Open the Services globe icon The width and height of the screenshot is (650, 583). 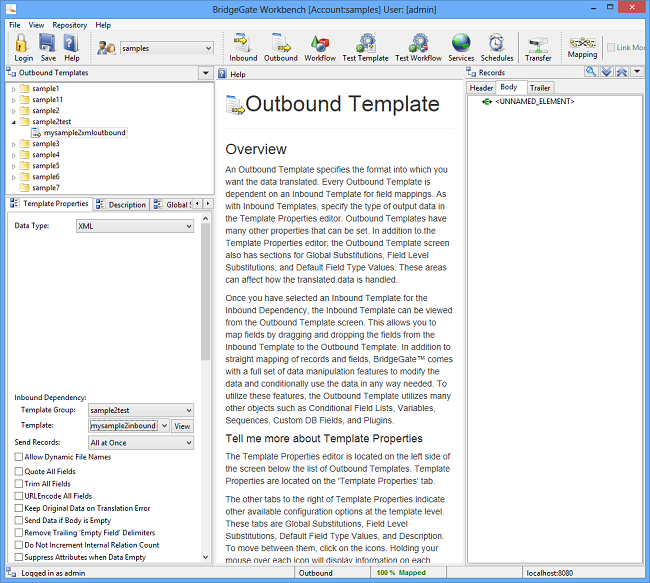click(x=461, y=43)
